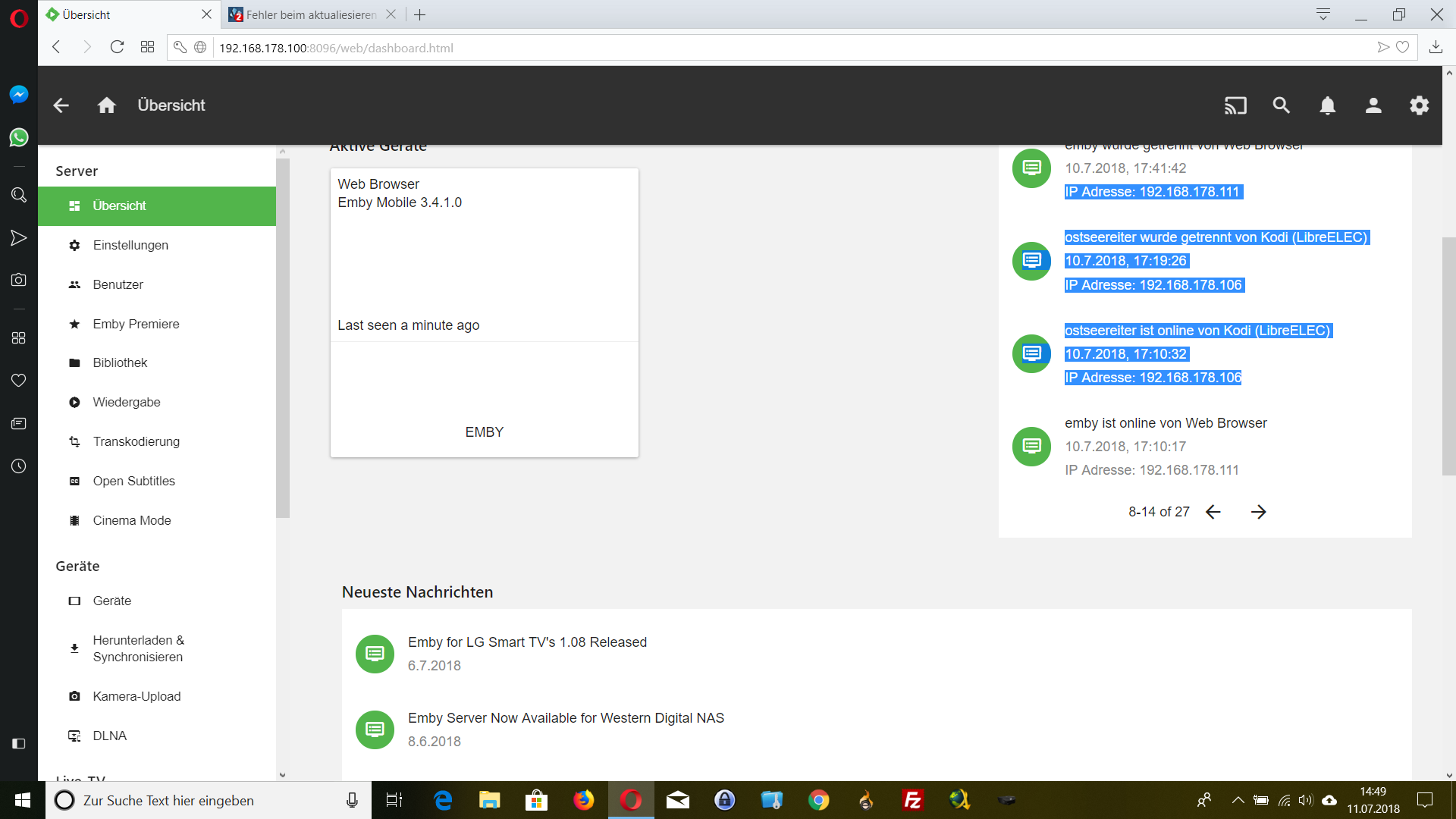This screenshot has width=1456, height=819.
Task: Open Opera sidebar search icon
Action: coord(19,195)
